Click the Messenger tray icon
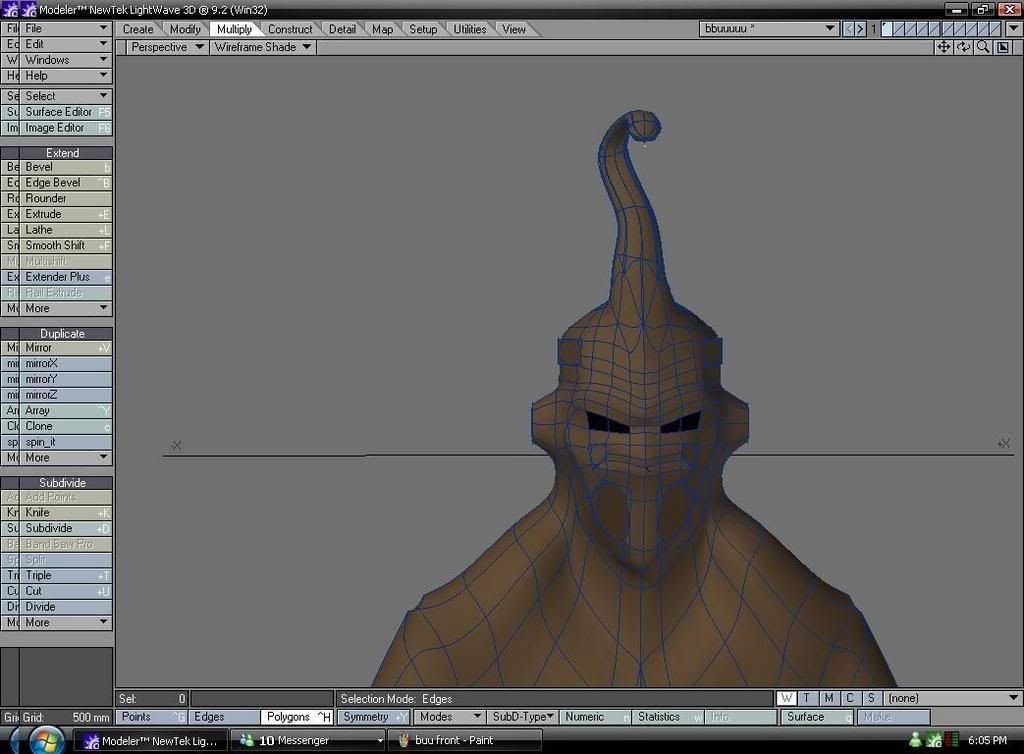The height and width of the screenshot is (754, 1024). point(915,740)
